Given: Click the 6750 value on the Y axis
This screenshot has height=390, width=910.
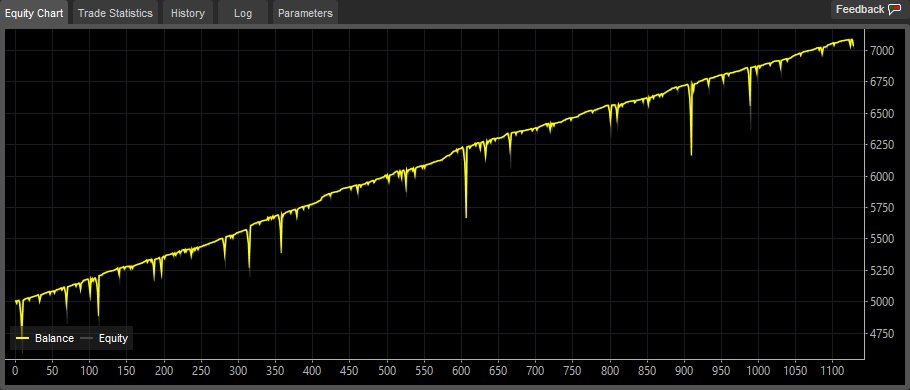Looking at the screenshot, I should tap(882, 82).
